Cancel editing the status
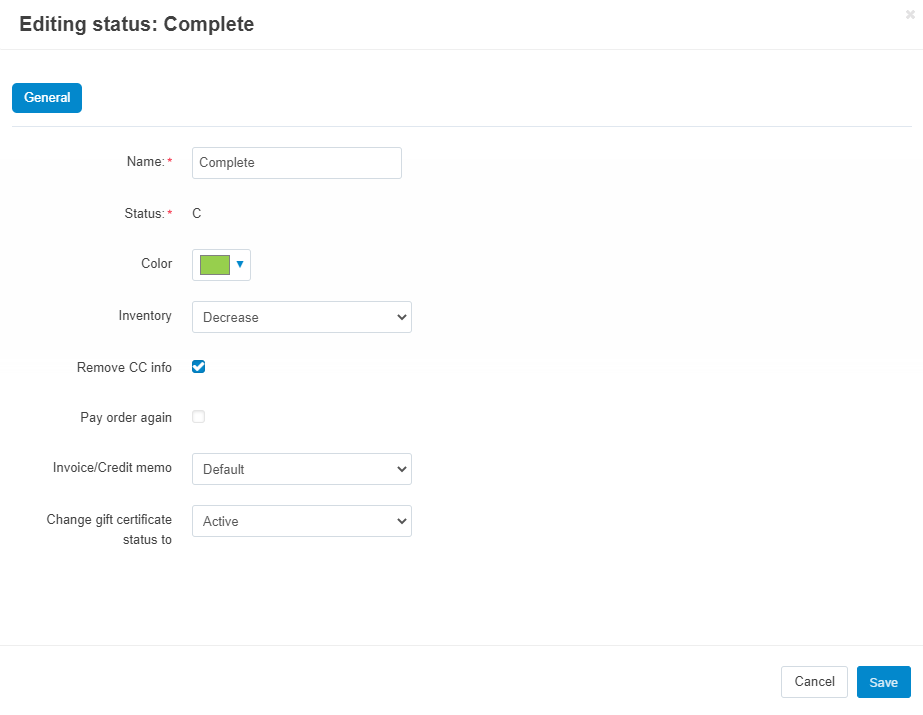 coord(814,682)
